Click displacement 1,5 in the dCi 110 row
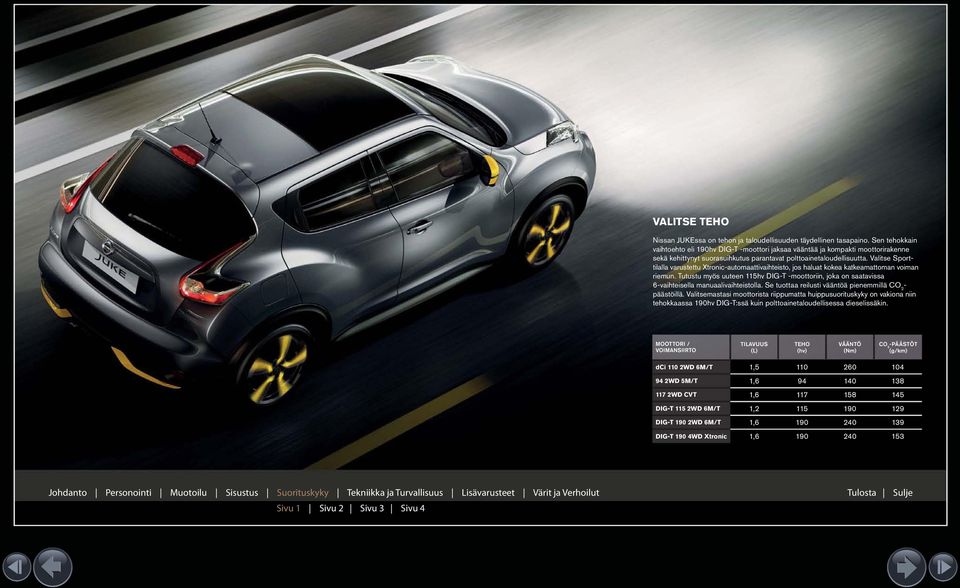Screen dimensions: 960x588 754,367
